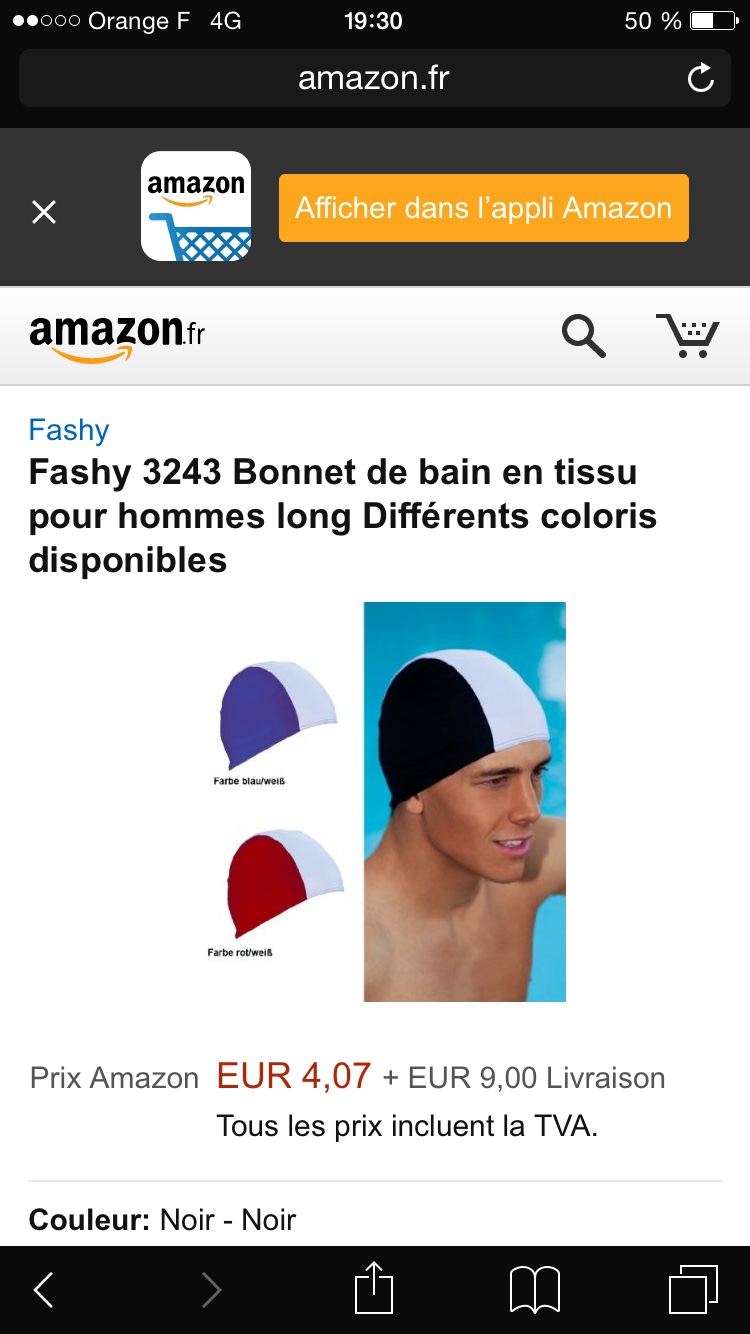Open the swim cap product image
Image resolution: width=750 pixels, height=1334 pixels.
coord(465,801)
